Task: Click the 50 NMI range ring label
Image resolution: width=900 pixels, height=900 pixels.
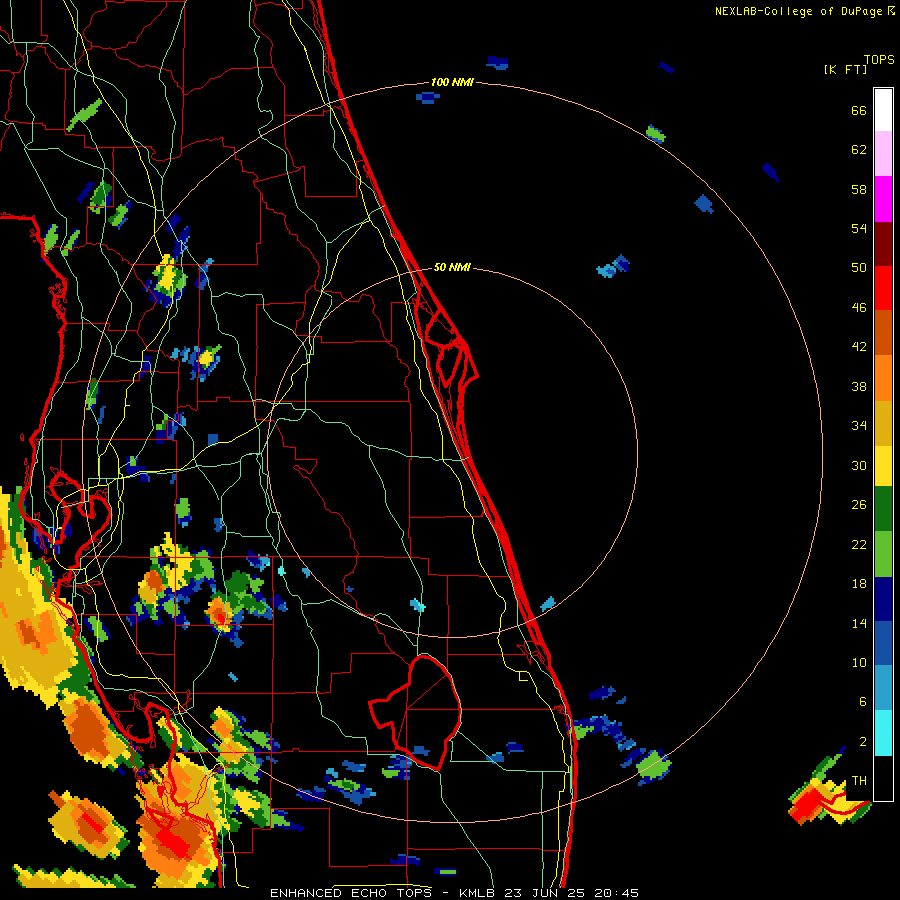Action: click(x=452, y=267)
